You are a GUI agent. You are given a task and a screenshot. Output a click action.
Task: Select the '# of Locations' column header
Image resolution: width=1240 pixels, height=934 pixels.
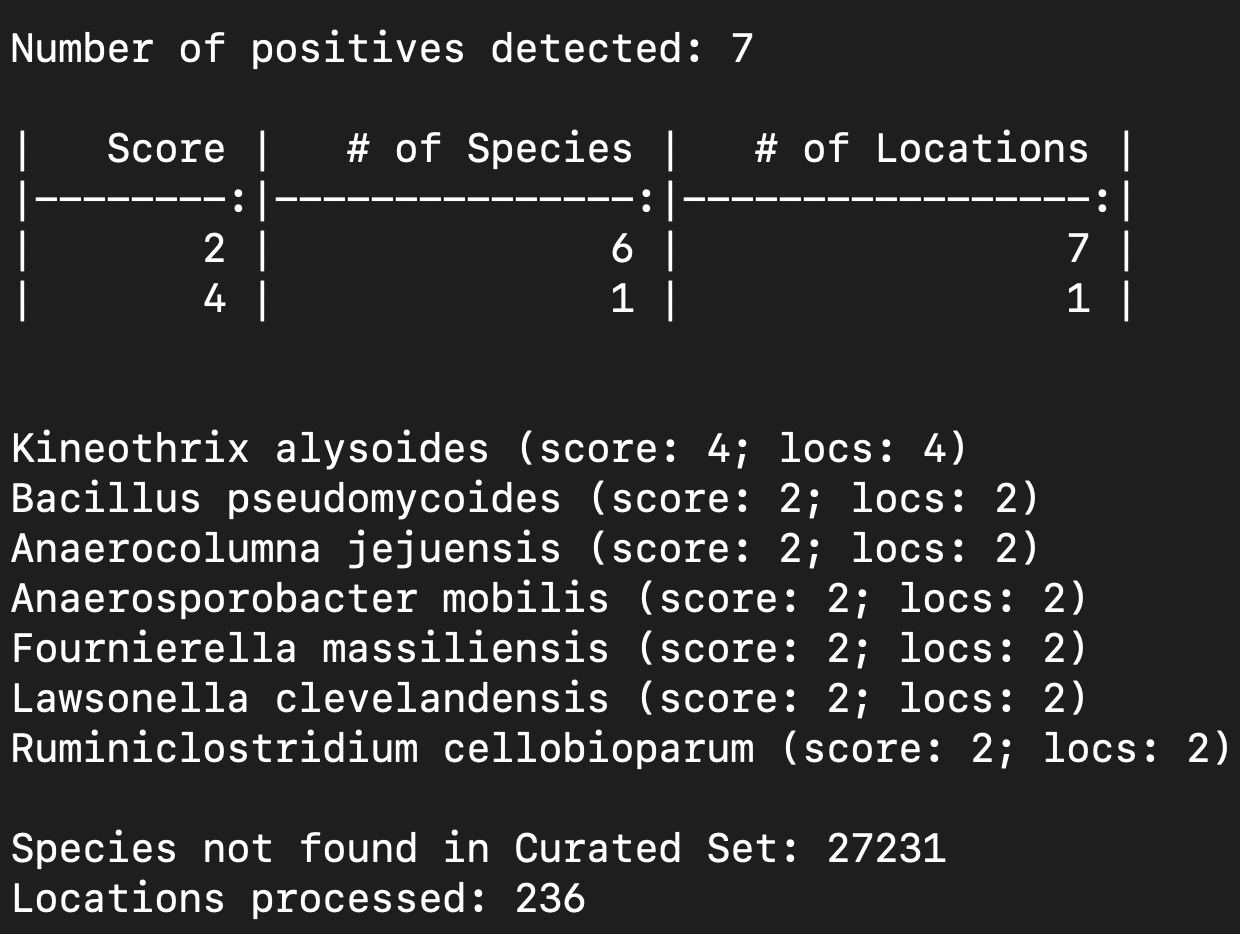(x=922, y=149)
